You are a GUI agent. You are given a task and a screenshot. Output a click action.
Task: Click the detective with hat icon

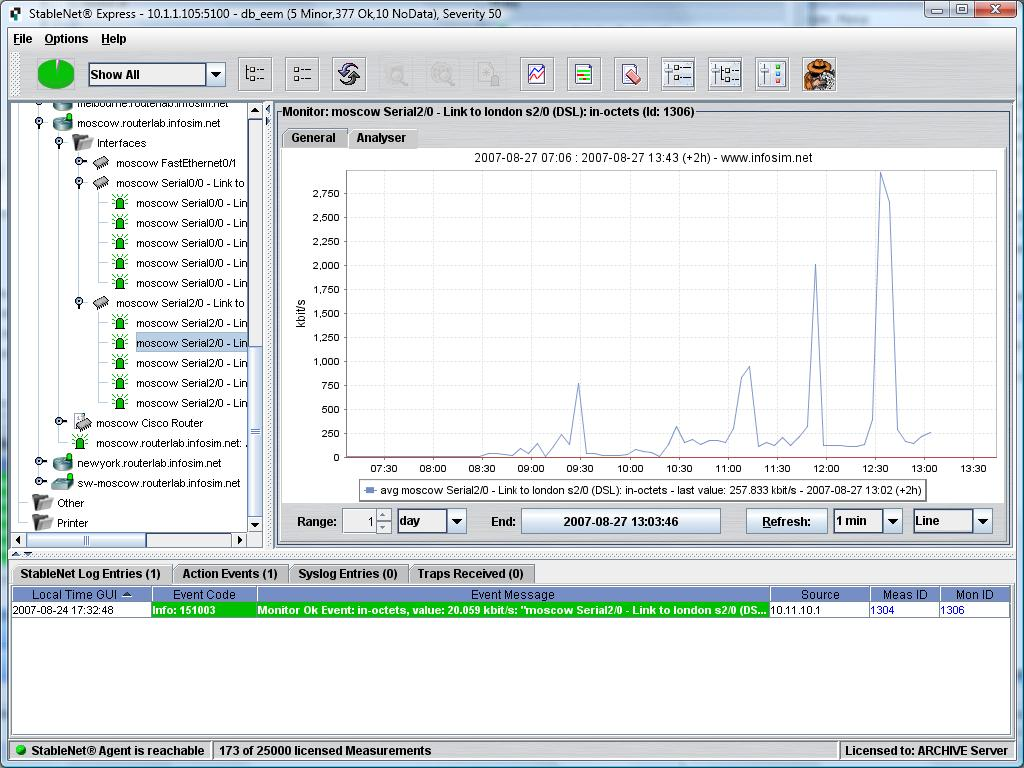(x=819, y=74)
